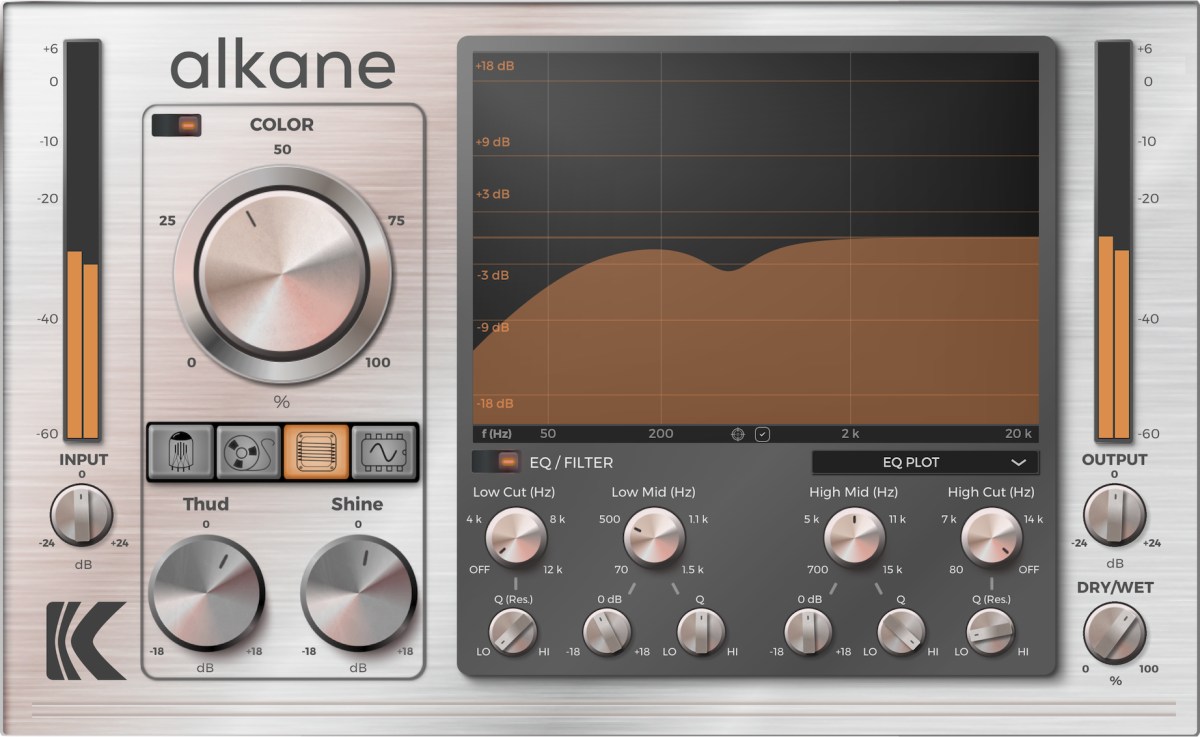The width and height of the screenshot is (1200, 737).
Task: Click the orange EQ curve display
Action: tap(756, 238)
